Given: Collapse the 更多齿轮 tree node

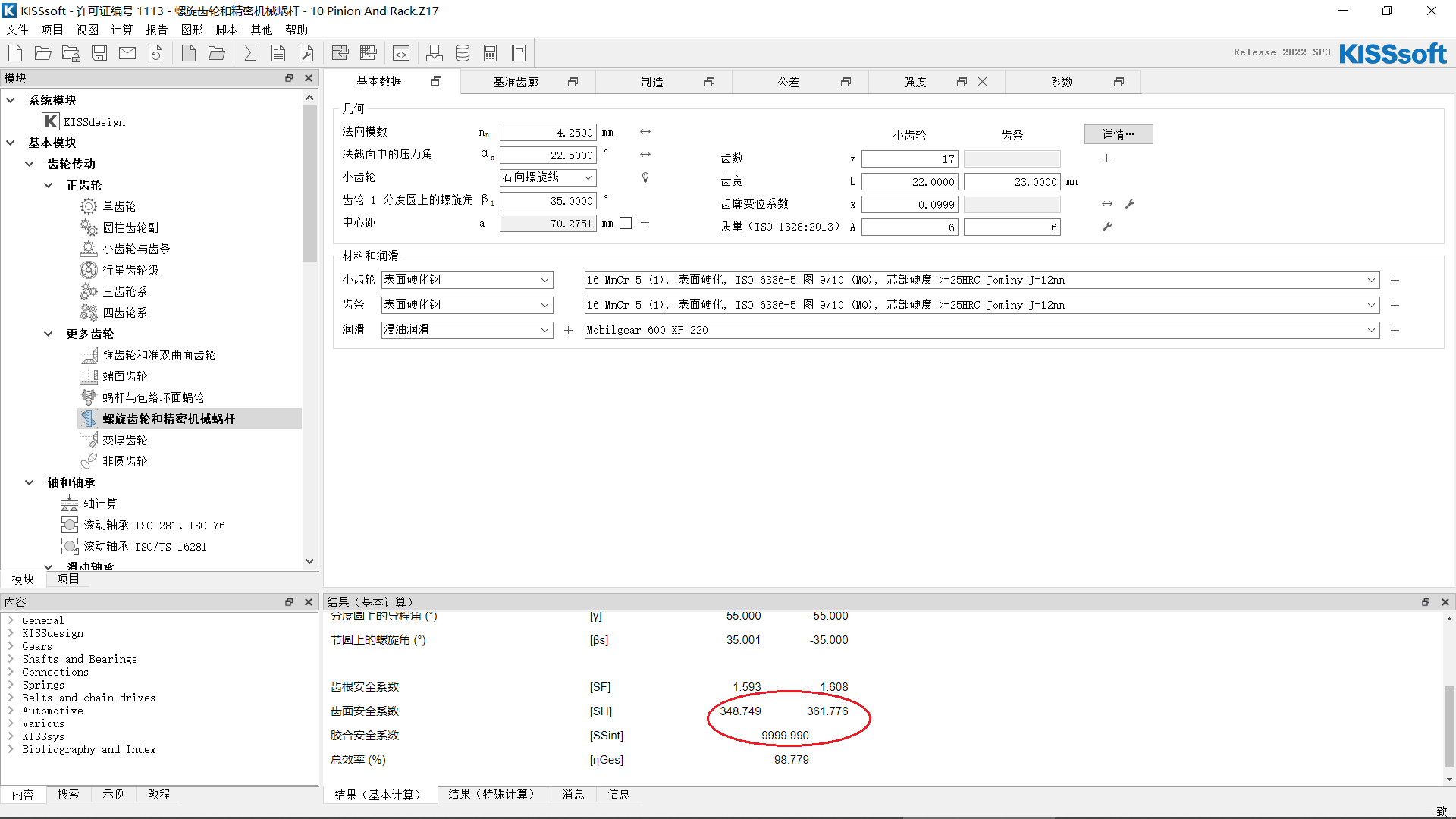Looking at the screenshot, I should coord(49,334).
